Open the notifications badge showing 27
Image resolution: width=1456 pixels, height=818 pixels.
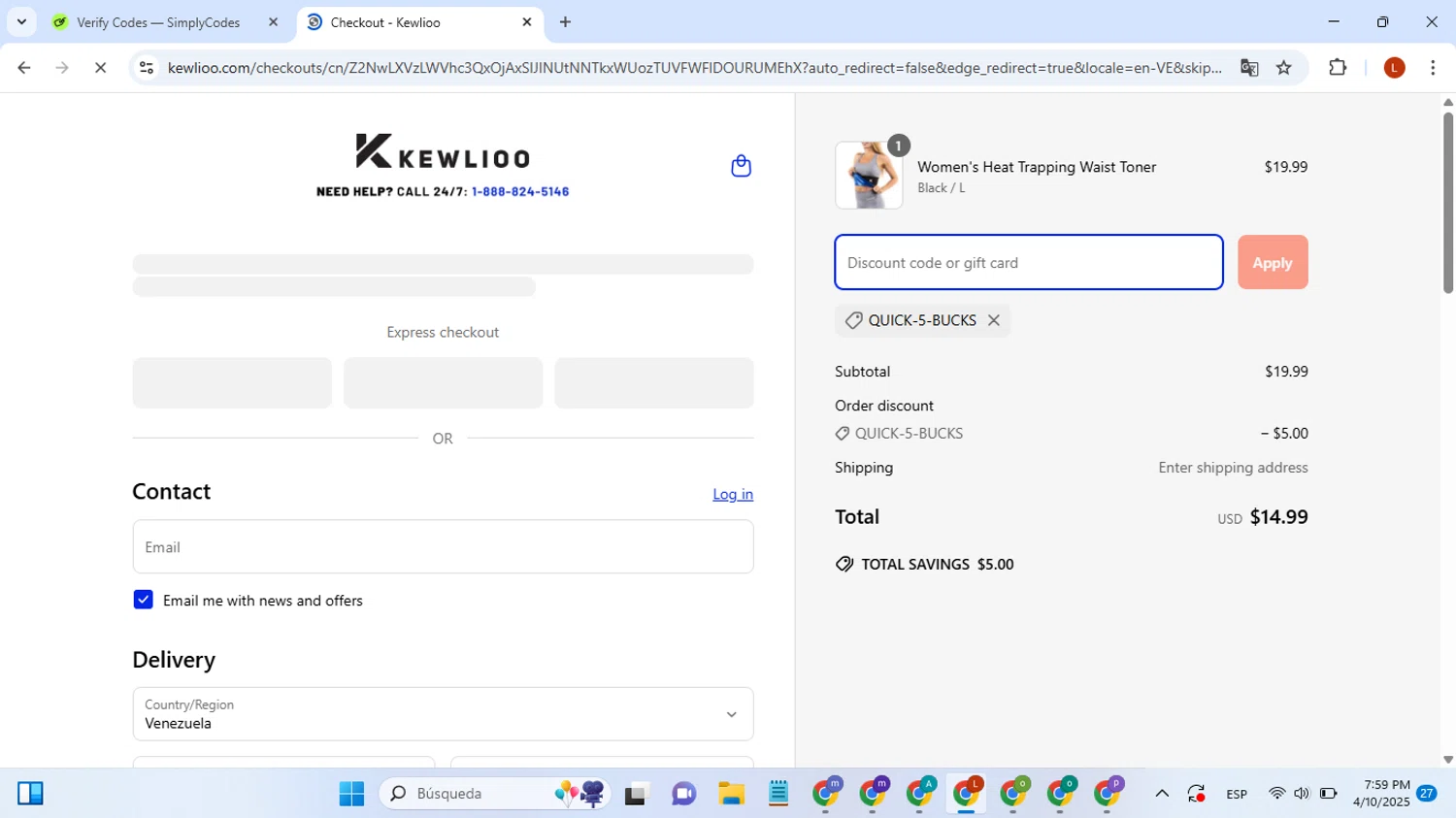(x=1426, y=793)
